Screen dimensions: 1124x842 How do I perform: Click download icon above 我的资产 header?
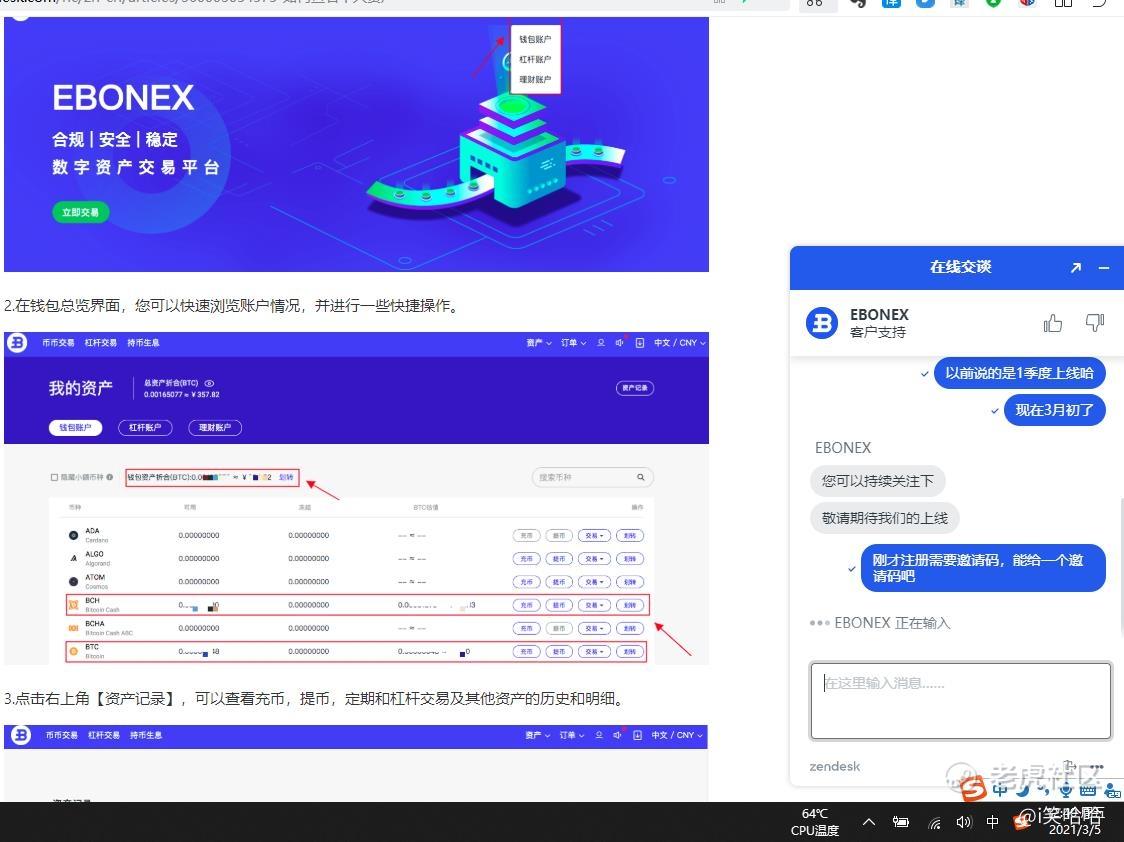(639, 343)
